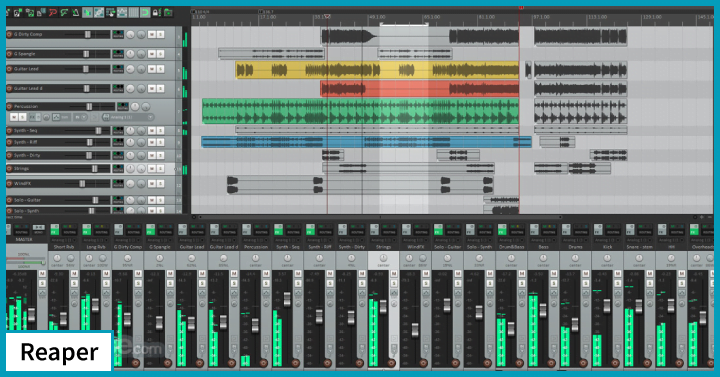The image size is (720, 377).
Task: Open the routing button on G Dirty Comp track
Action: 118,34
